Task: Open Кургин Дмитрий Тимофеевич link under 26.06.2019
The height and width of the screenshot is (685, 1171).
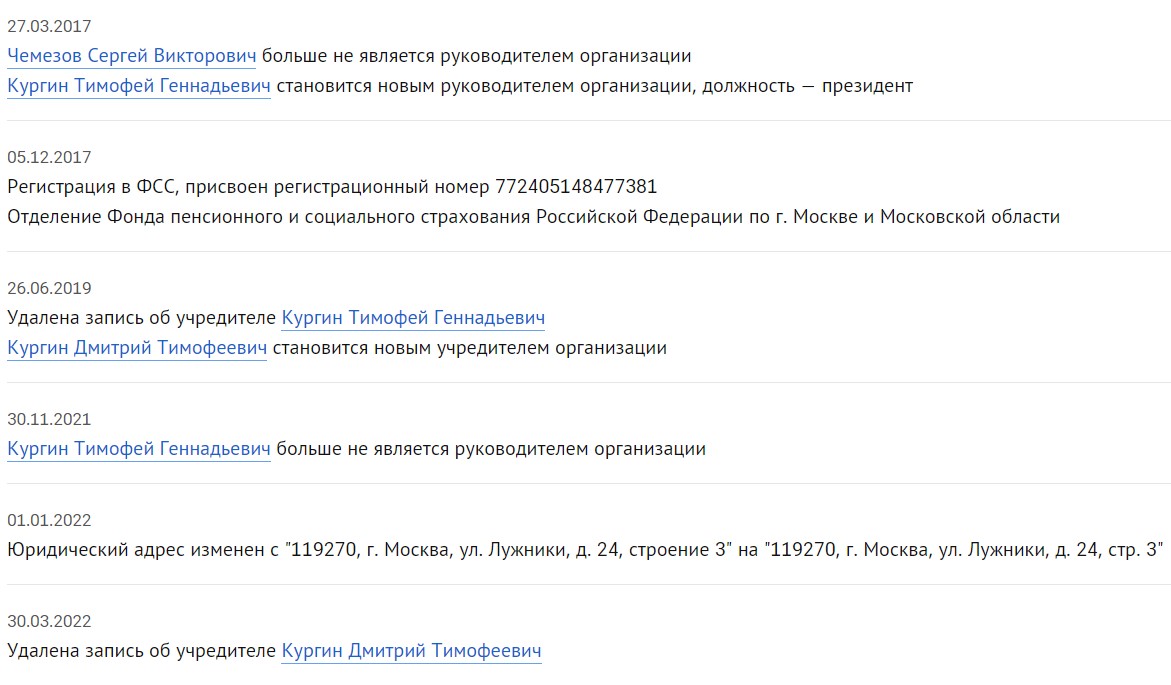Action: (137, 348)
